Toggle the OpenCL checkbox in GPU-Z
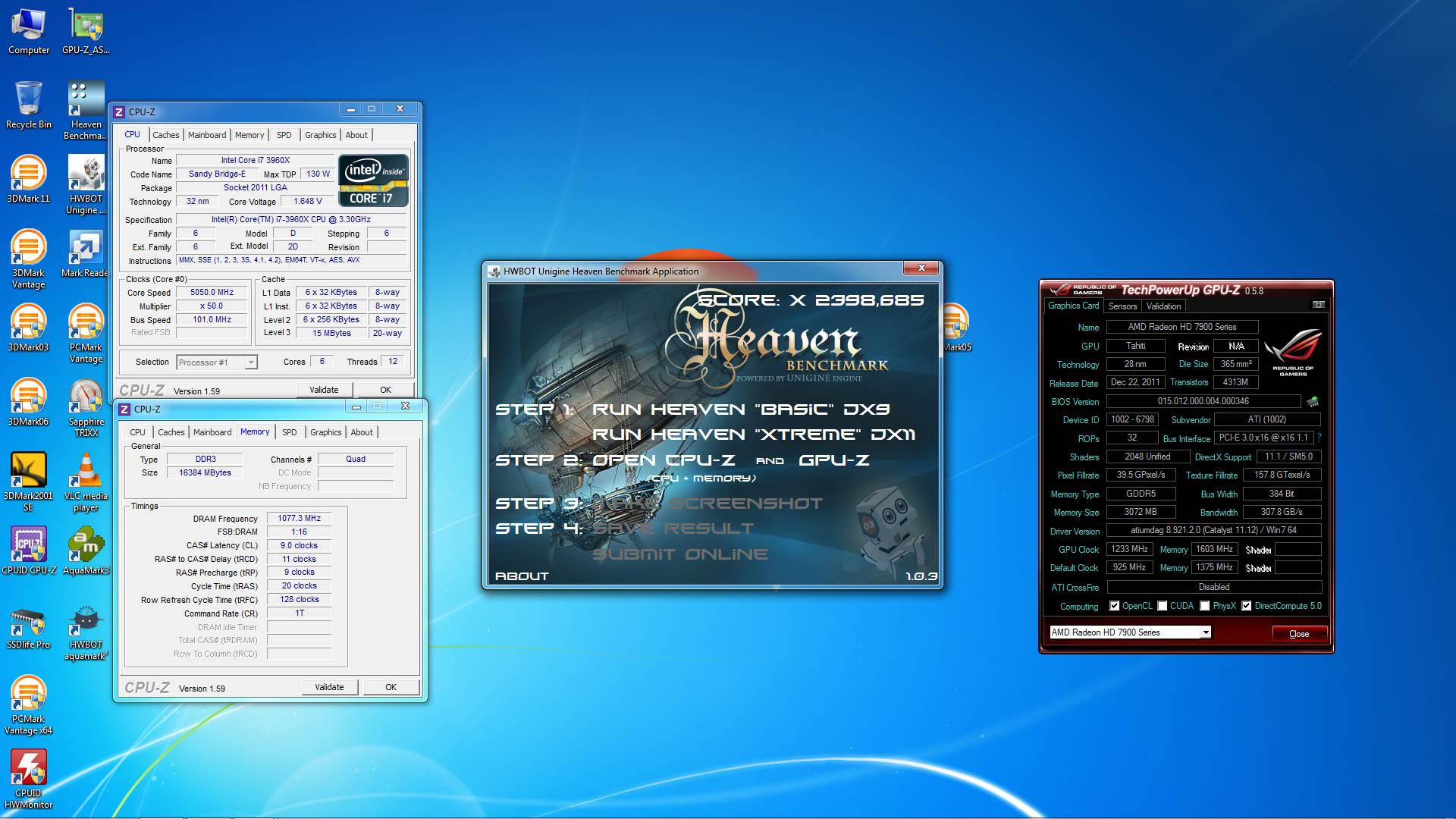1456x819 pixels. coord(1114,606)
